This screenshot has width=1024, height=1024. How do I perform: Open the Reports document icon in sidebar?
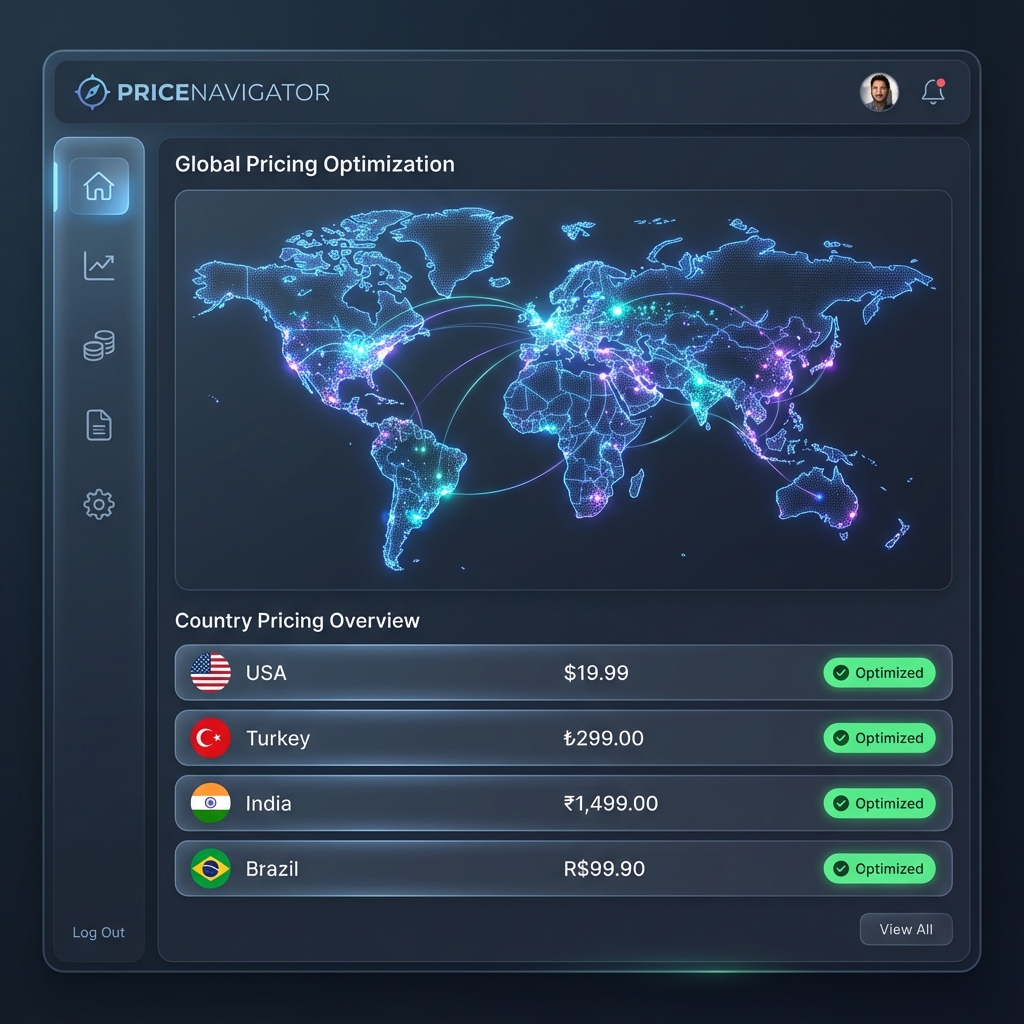[97, 424]
